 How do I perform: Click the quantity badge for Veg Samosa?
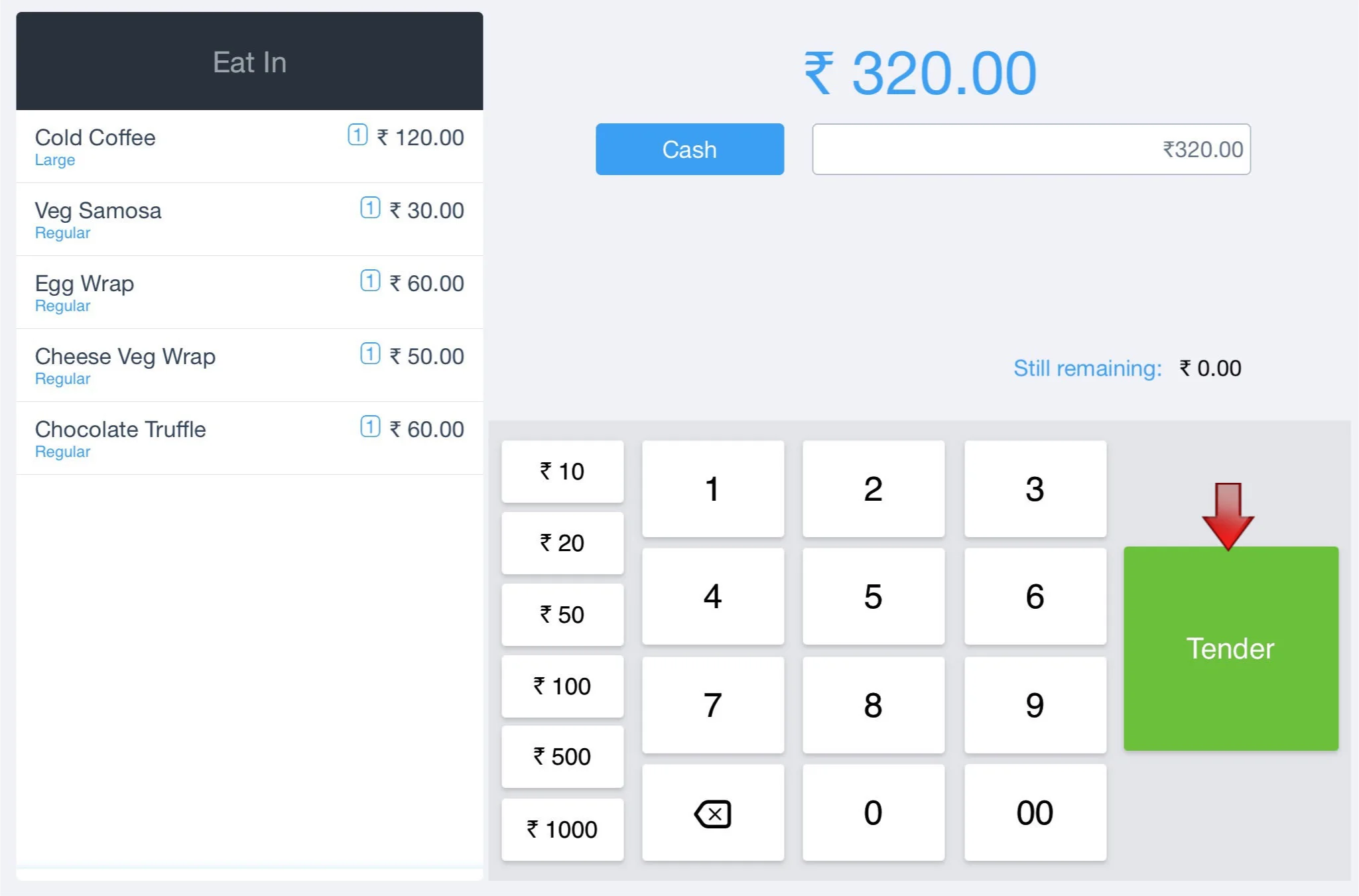pos(370,208)
